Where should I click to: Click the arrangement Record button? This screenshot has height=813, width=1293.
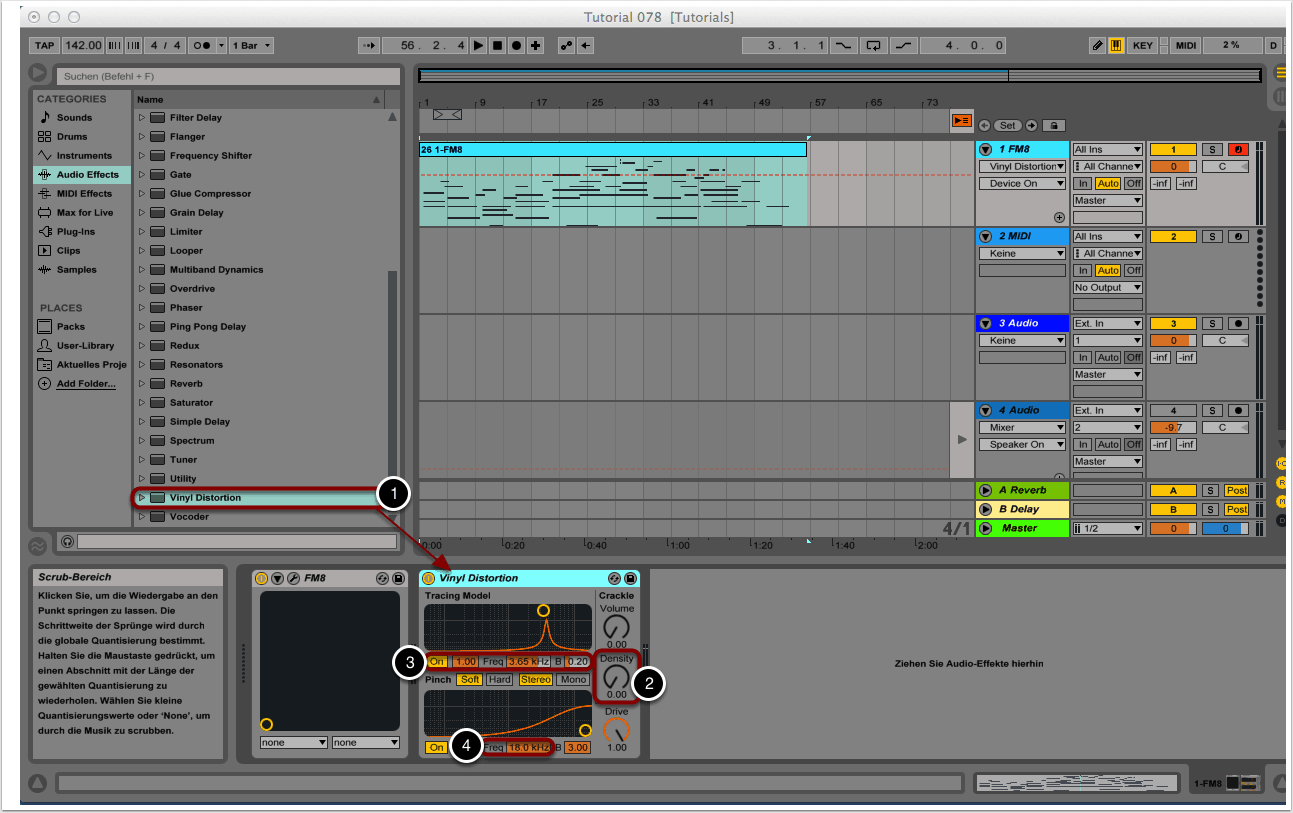click(516, 45)
